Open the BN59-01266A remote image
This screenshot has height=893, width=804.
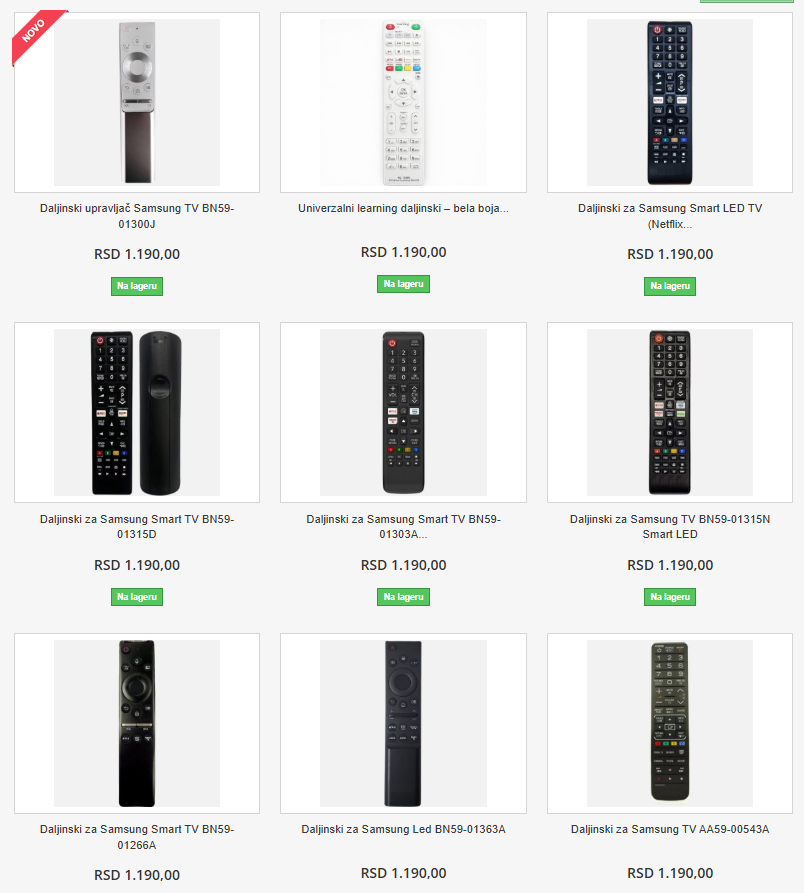point(137,723)
